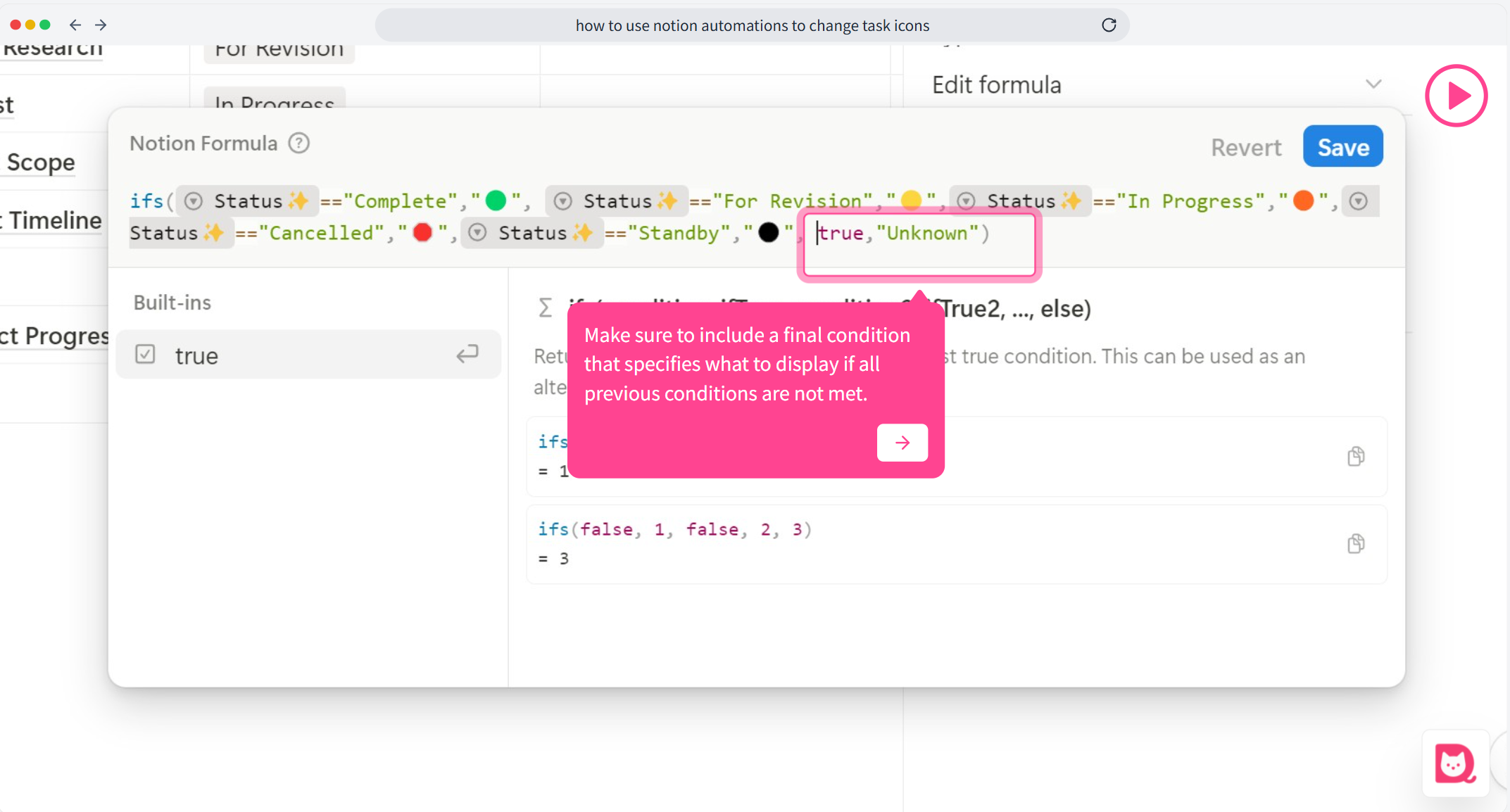
Task: Click Status token before "For Revision"
Action: [x=616, y=201]
